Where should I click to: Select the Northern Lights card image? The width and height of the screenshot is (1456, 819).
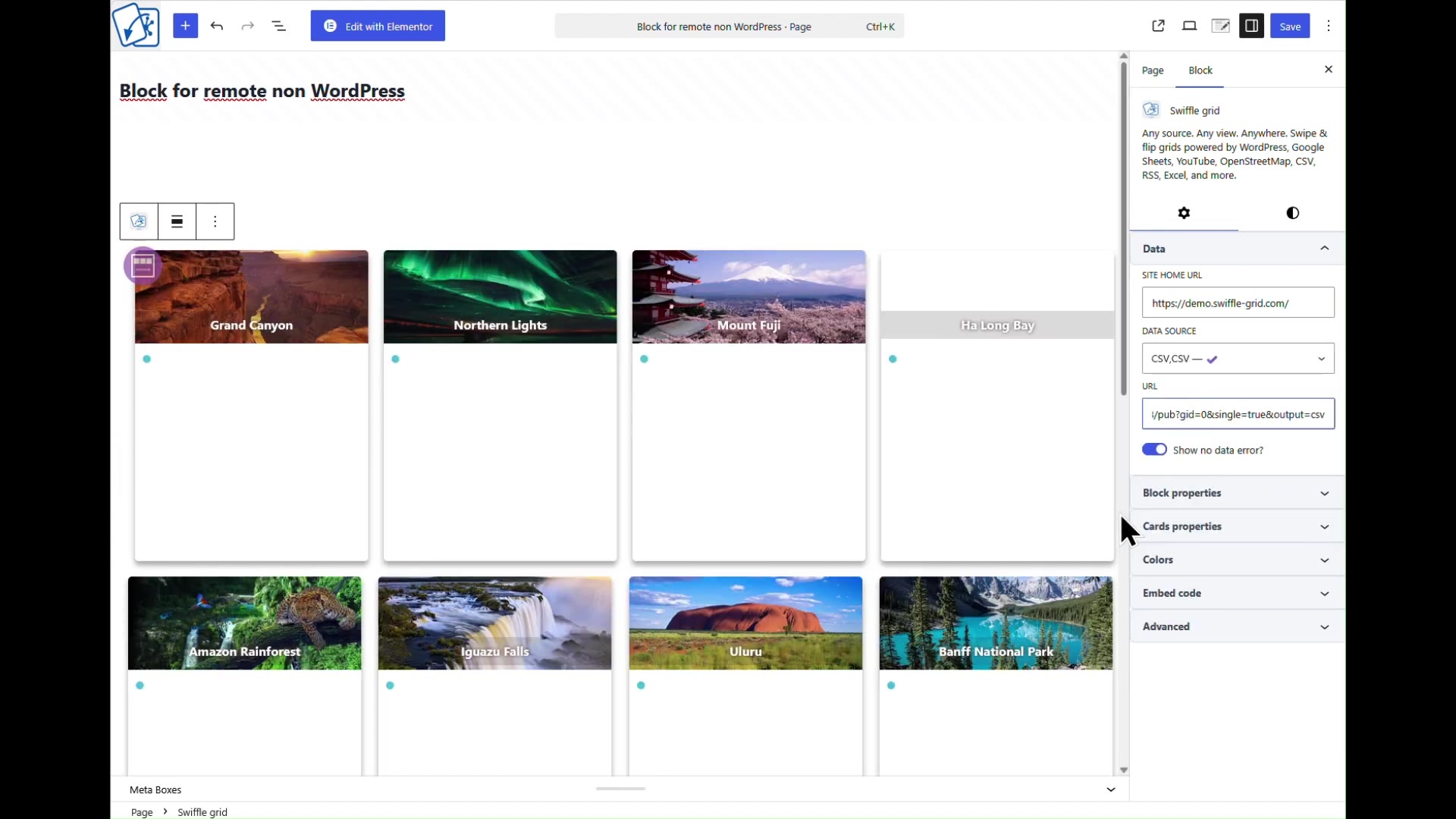[x=500, y=297]
